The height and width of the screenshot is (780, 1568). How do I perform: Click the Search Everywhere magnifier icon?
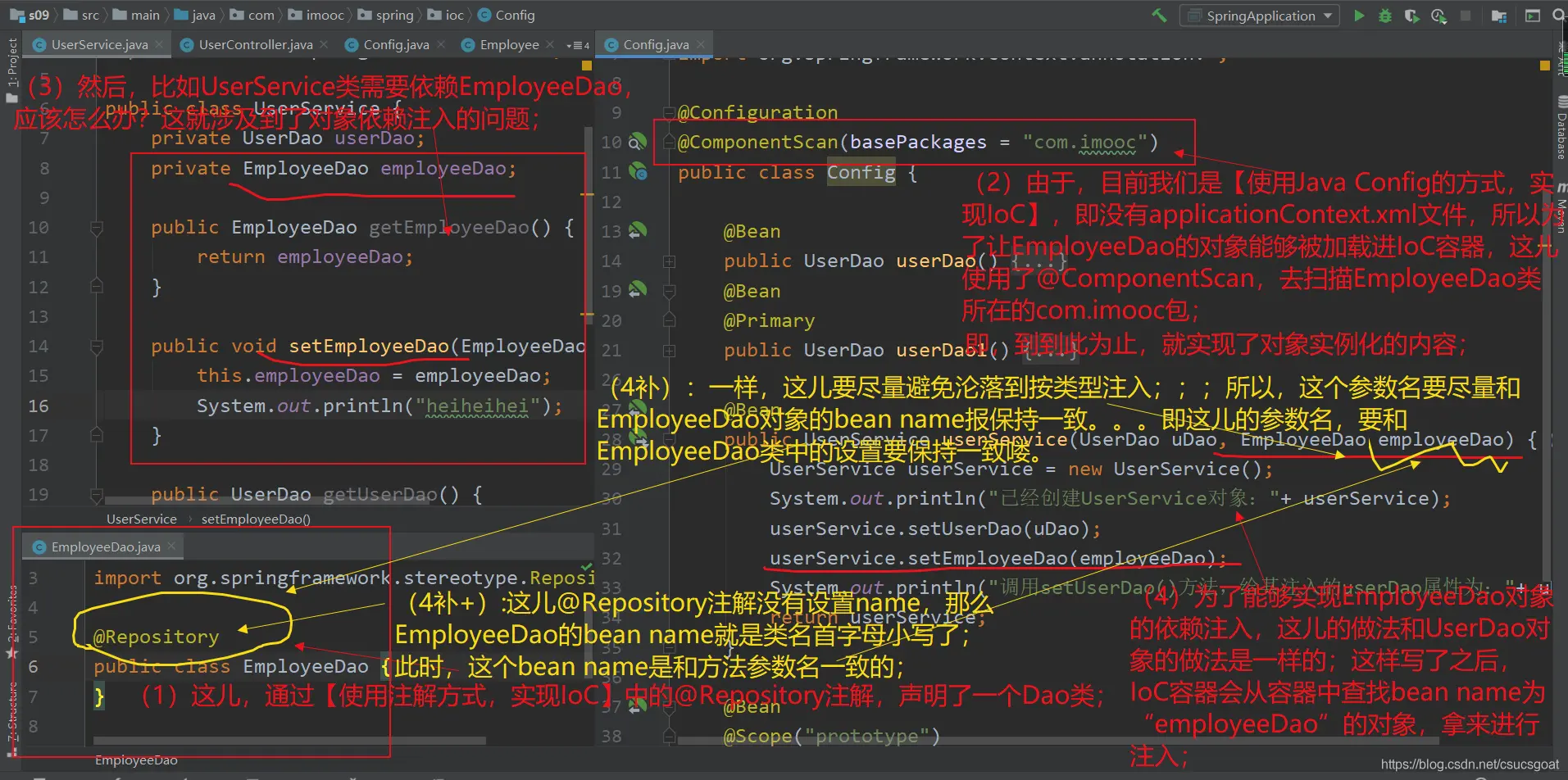1558,16
